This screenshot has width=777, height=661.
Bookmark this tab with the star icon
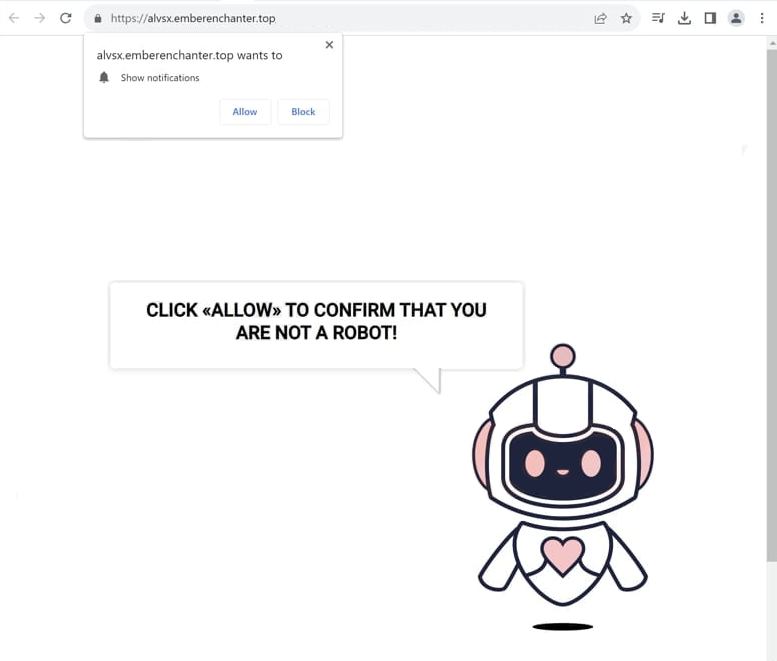626,18
